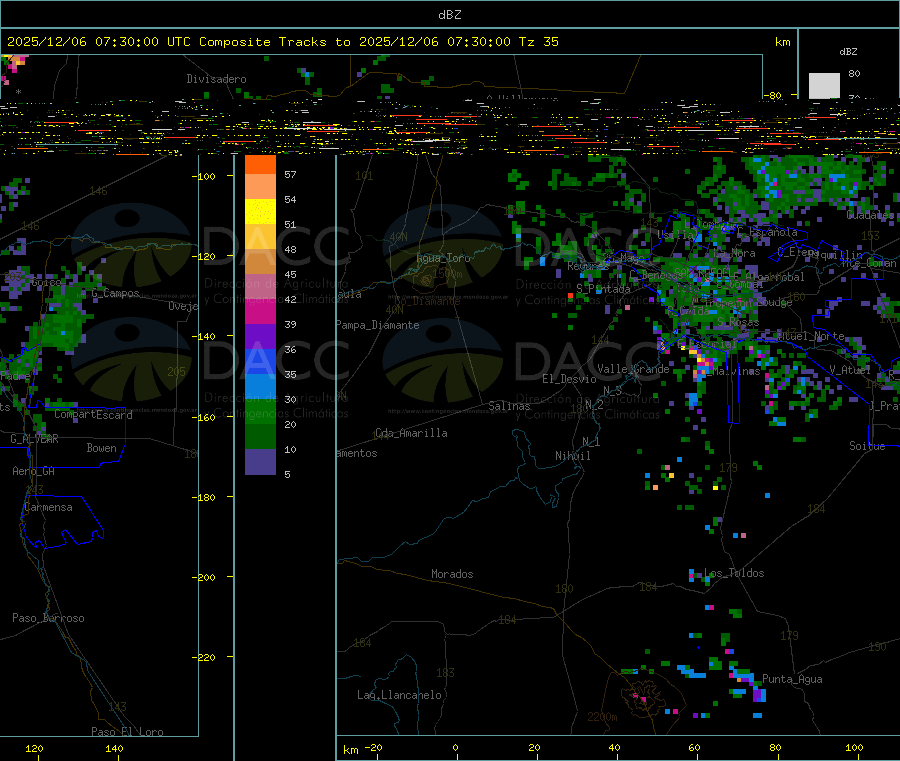900x761 pixels.
Task: Select the yellow swatch between 54 and 51
Action: coord(261,211)
